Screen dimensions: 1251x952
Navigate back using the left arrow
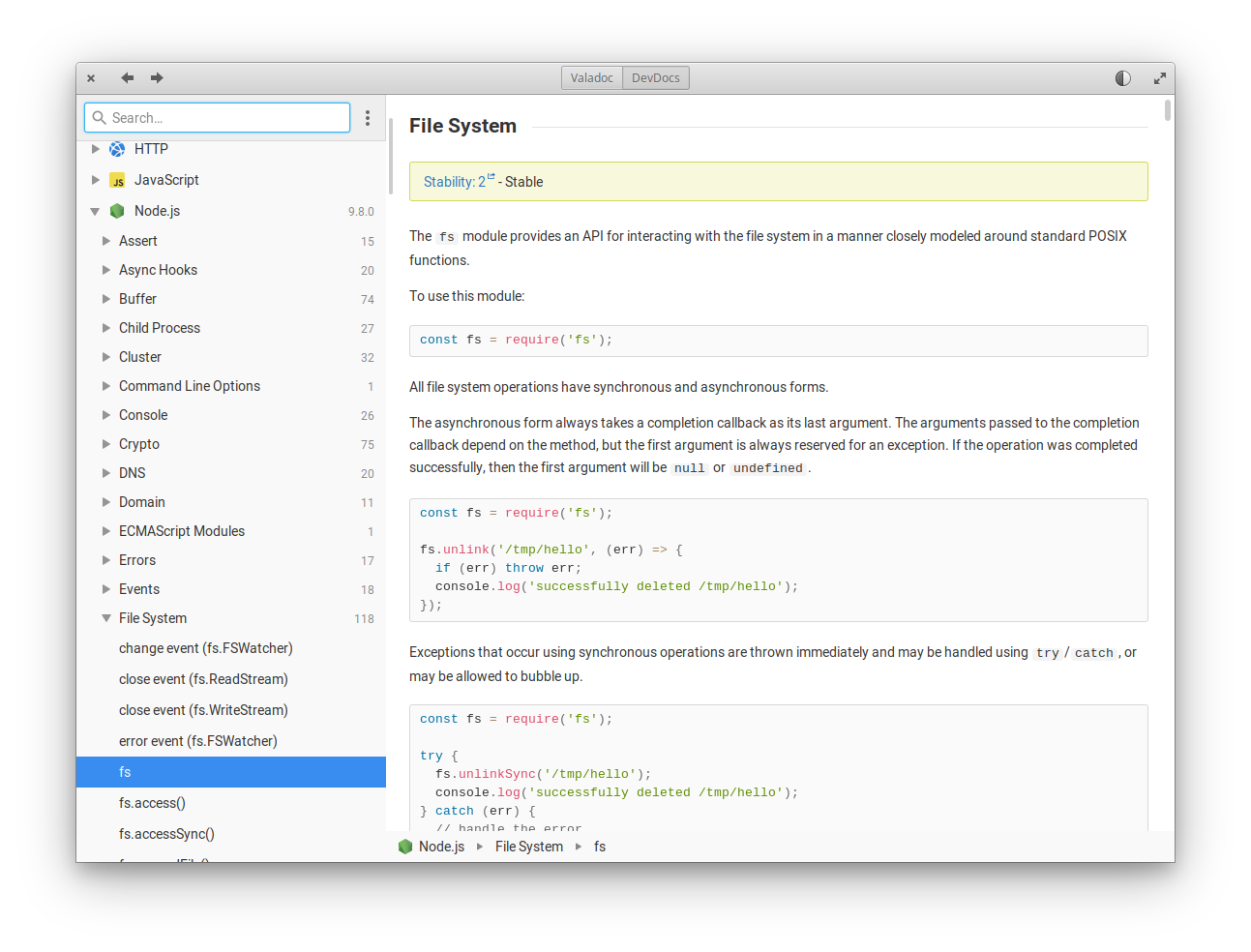tap(127, 77)
